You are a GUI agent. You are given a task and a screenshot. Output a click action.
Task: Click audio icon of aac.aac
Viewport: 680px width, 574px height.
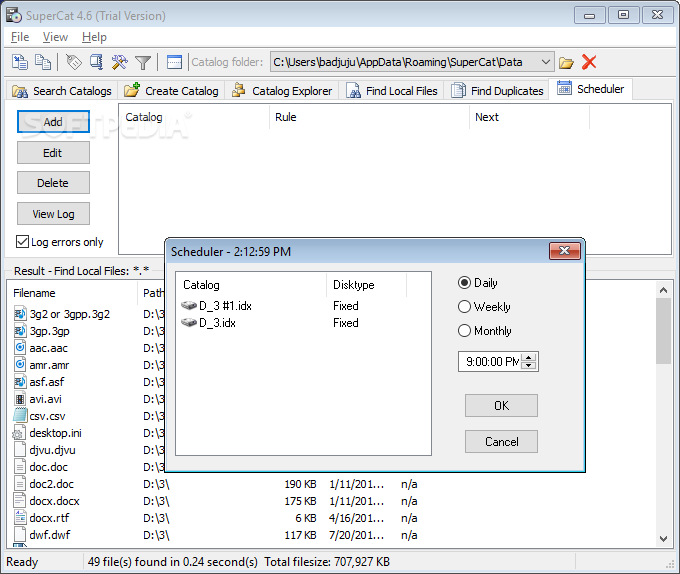pyautogui.click(x=20, y=347)
